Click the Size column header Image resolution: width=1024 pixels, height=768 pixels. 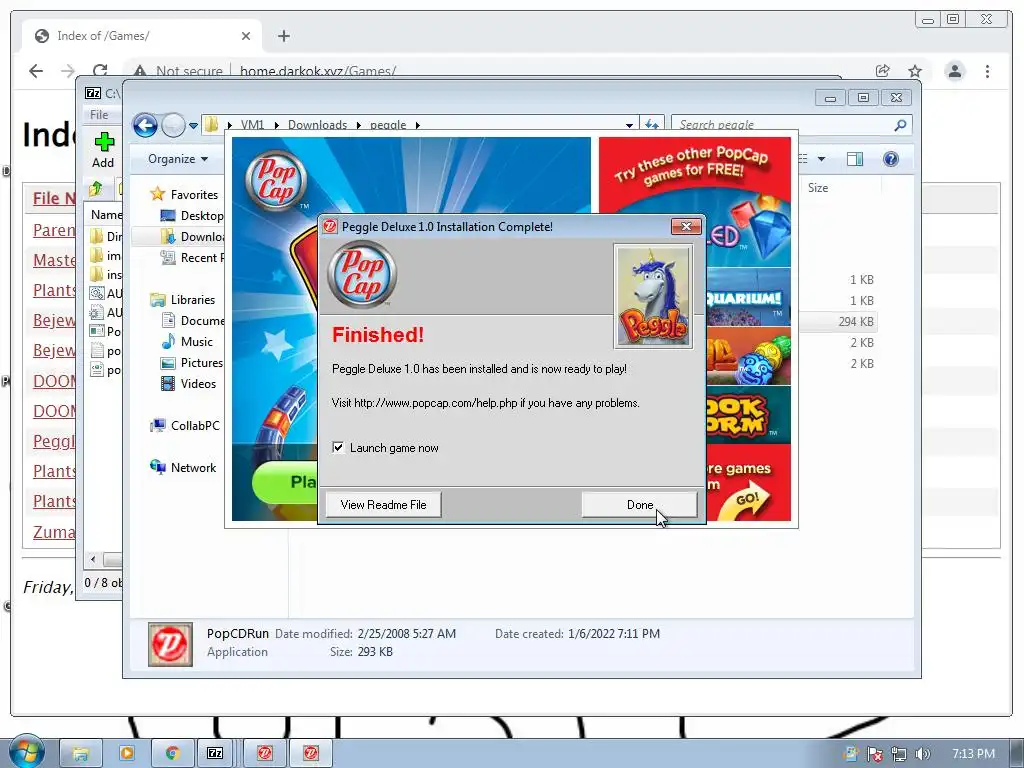(818, 188)
